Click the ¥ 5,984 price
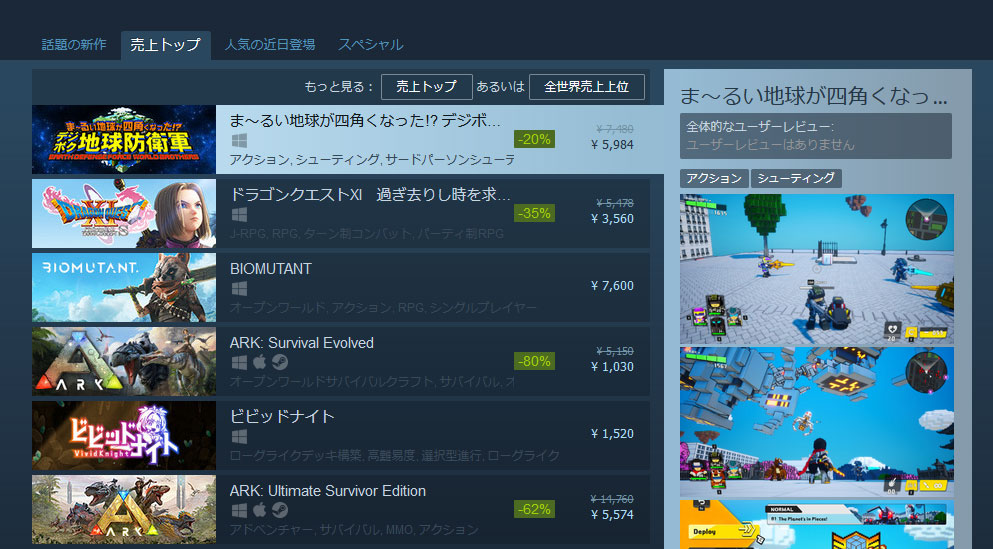The height and width of the screenshot is (549, 993). 612,145
